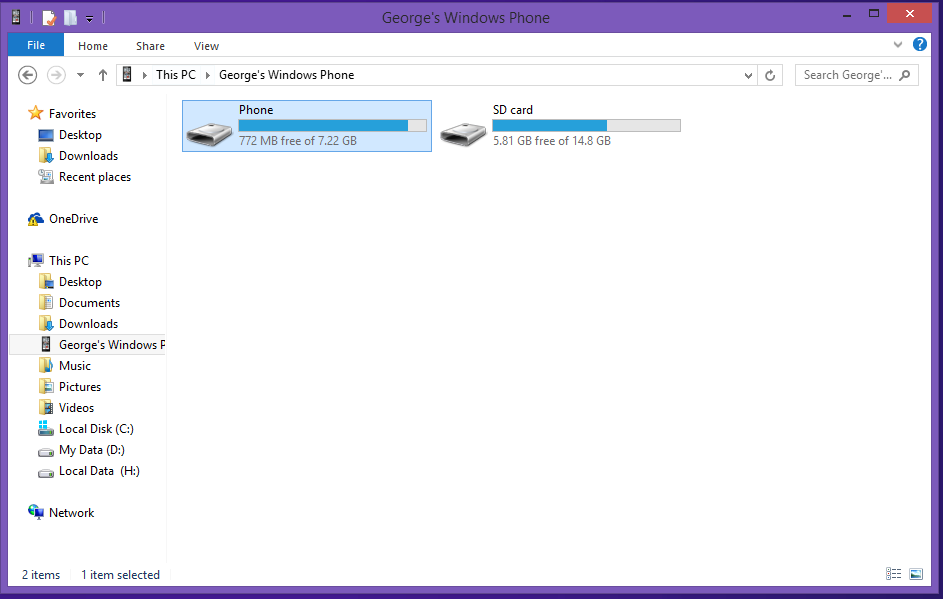Screen dimensions: 943x599
Task: Click the SD card storage usage bar
Action: coord(586,126)
